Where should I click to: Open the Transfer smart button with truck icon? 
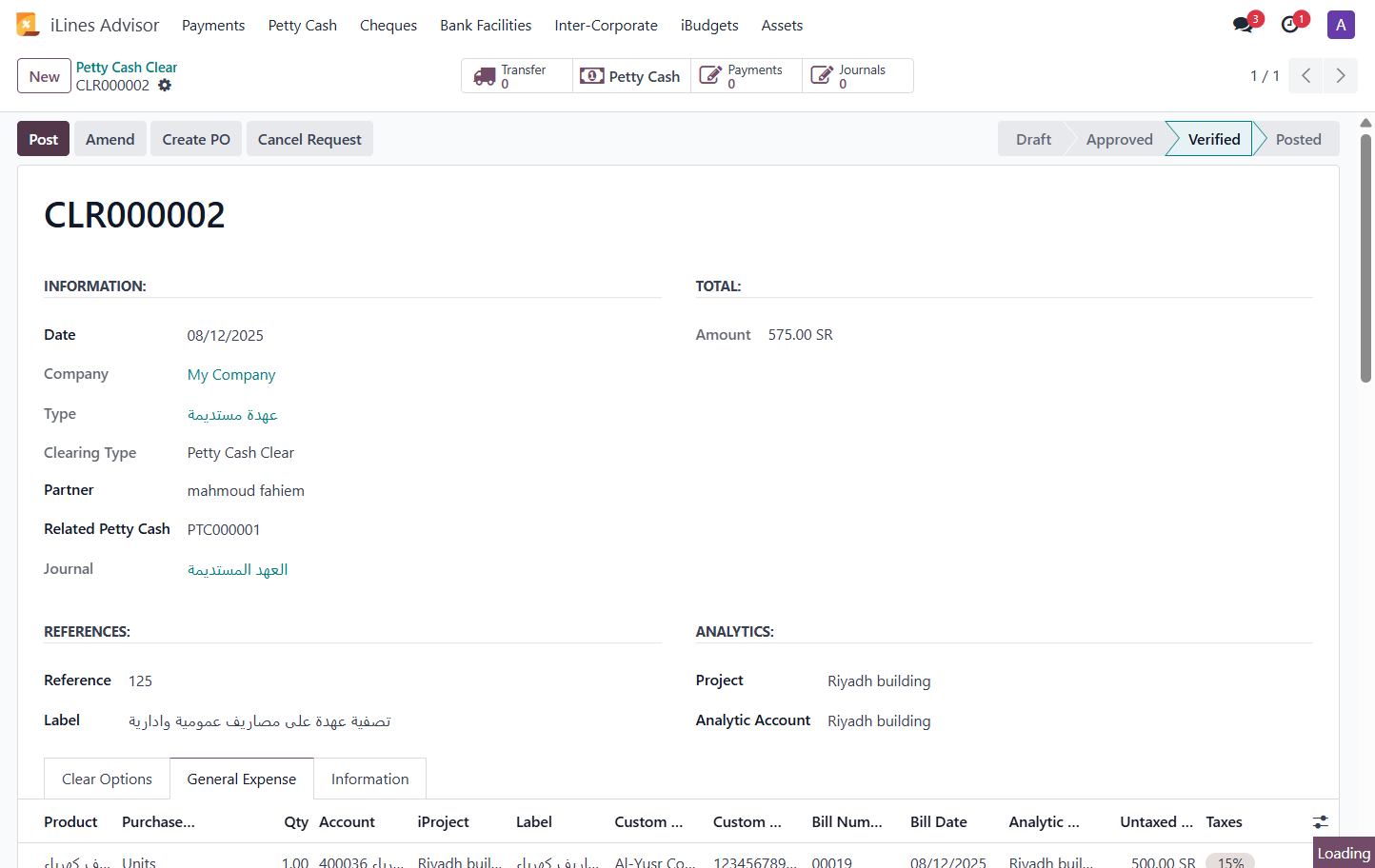click(x=517, y=76)
